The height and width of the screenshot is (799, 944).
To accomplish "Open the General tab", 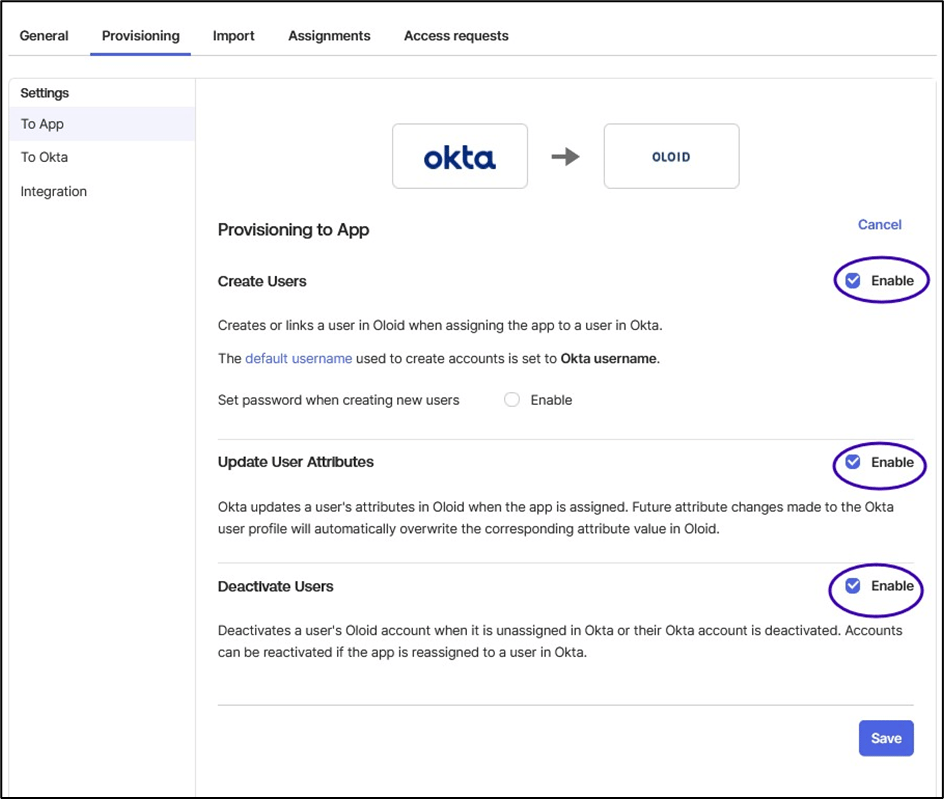I will click(44, 36).
